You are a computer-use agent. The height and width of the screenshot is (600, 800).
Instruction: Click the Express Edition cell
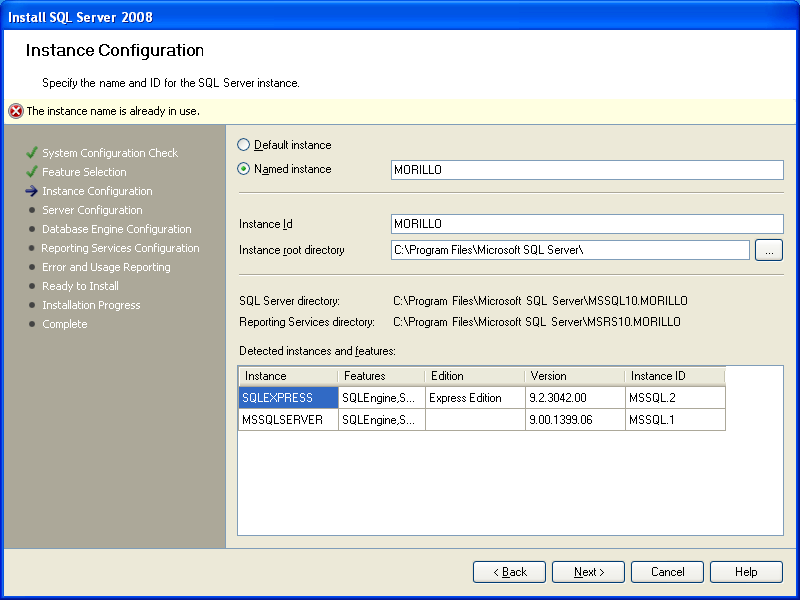click(475, 398)
